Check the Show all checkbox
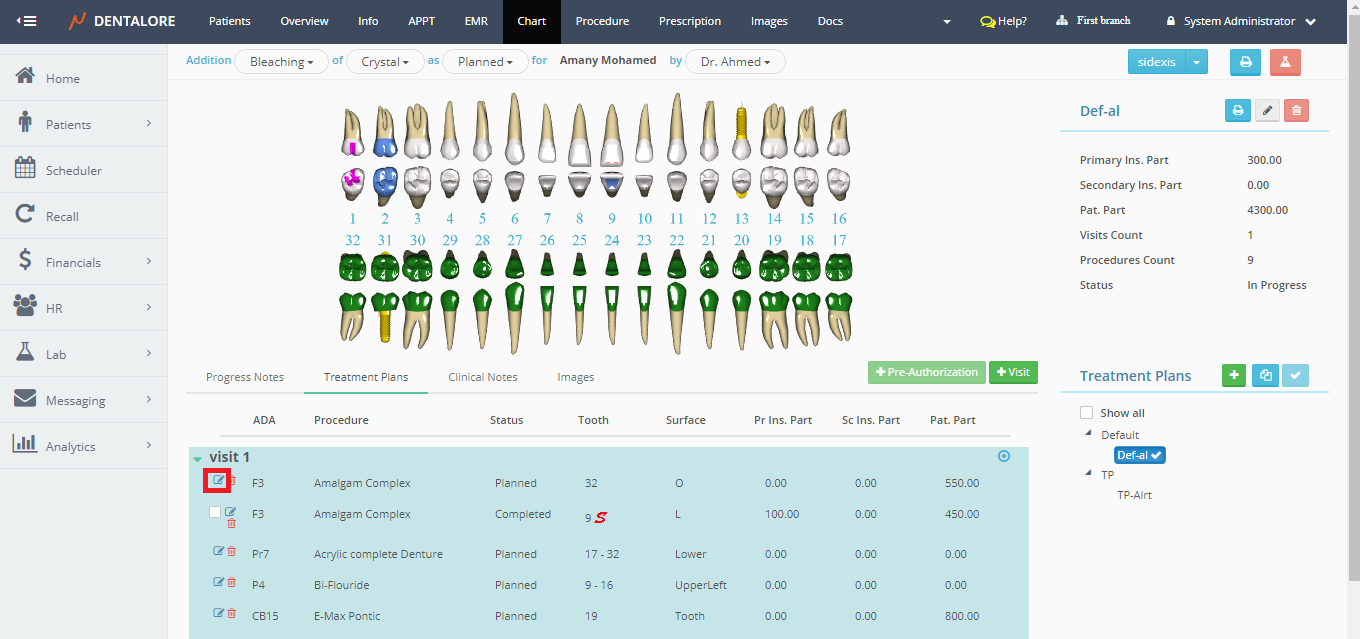This screenshot has height=639, width=1360. (x=1087, y=413)
